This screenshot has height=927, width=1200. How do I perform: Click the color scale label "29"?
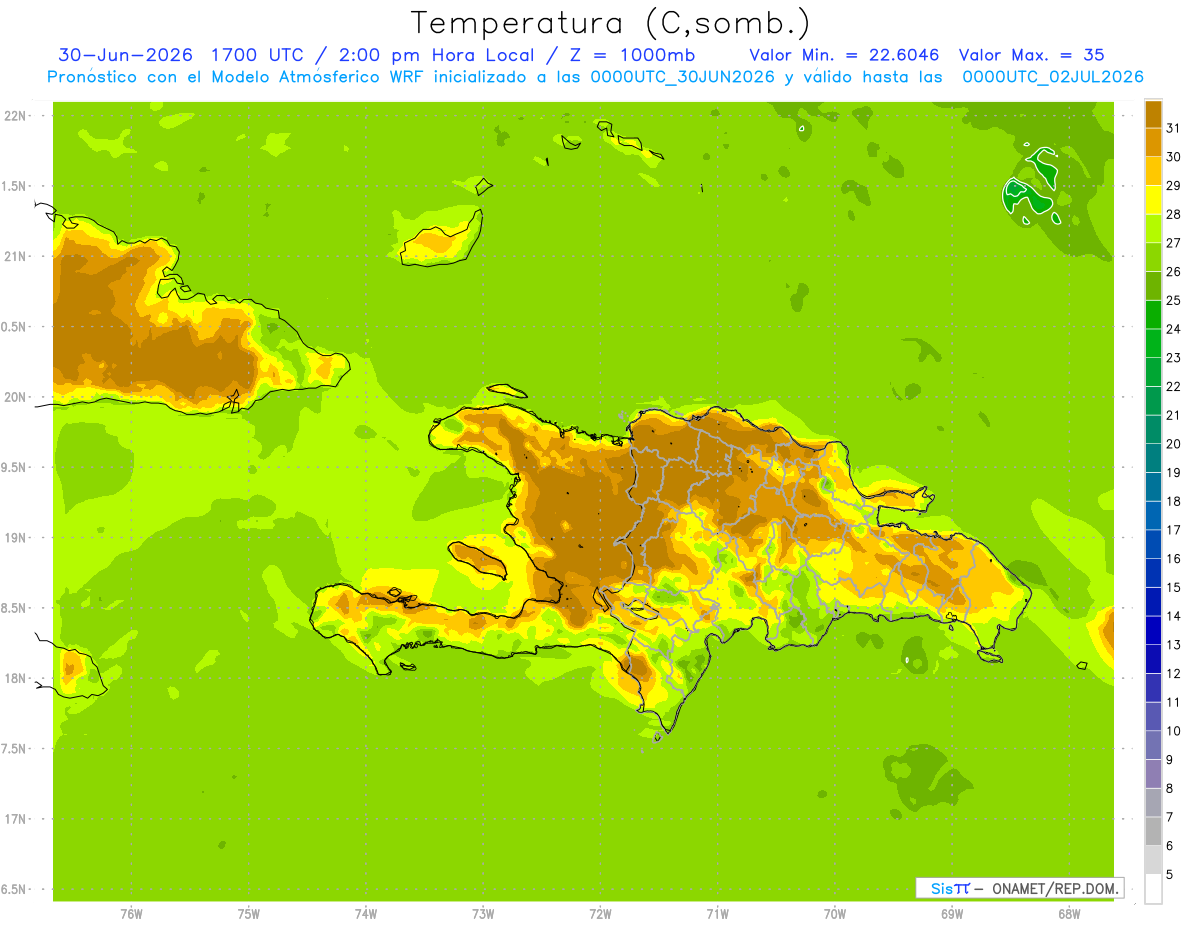[1174, 186]
